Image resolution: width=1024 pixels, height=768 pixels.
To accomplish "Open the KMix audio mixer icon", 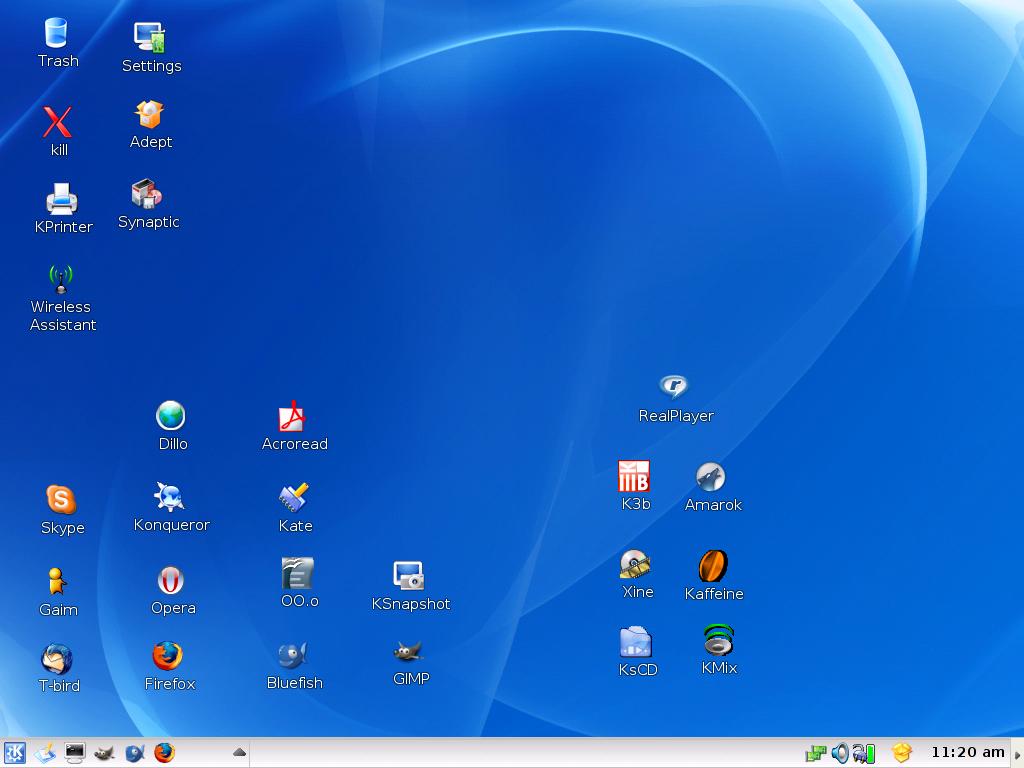I will (x=718, y=640).
